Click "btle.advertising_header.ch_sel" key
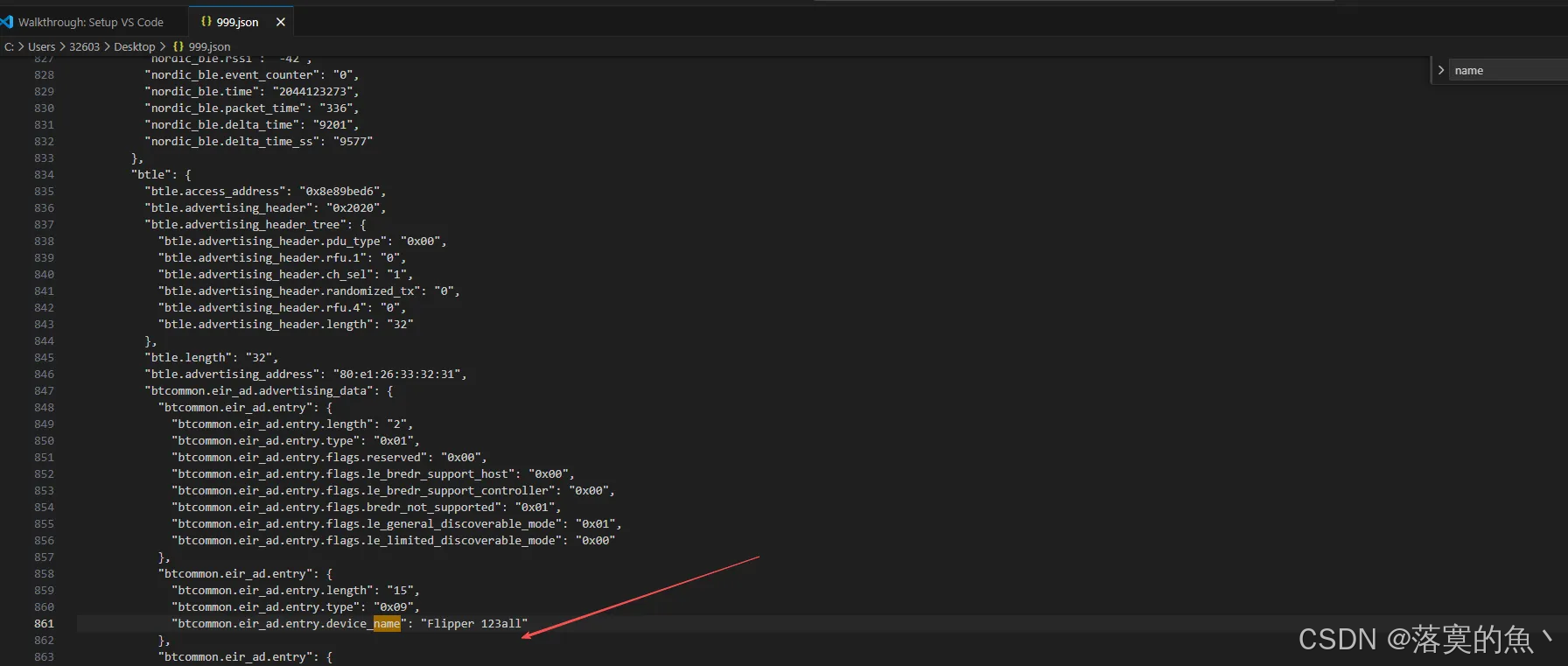Image resolution: width=1568 pixels, height=666 pixels. [266, 274]
